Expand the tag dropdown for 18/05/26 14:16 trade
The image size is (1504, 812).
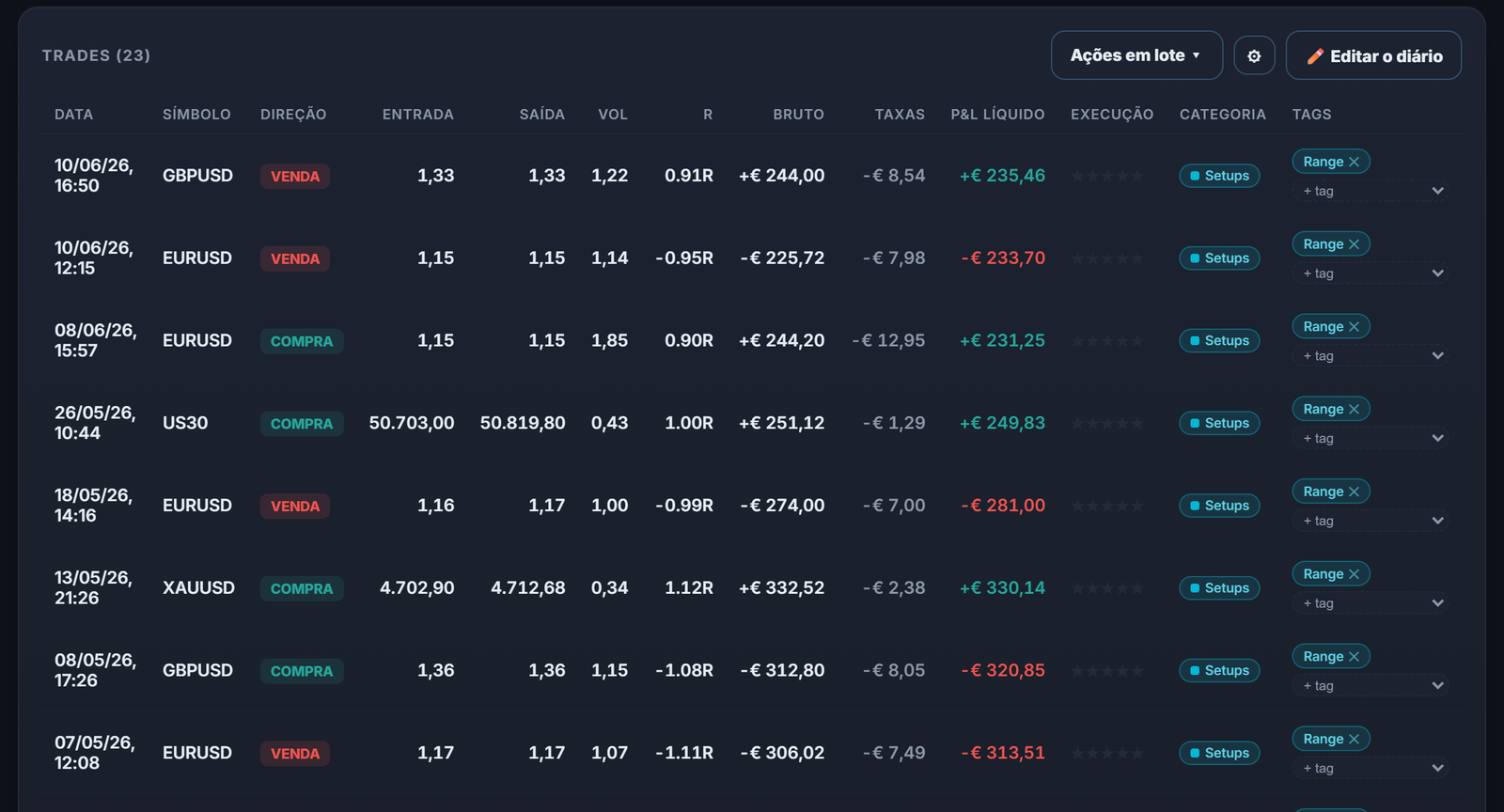click(1371, 521)
